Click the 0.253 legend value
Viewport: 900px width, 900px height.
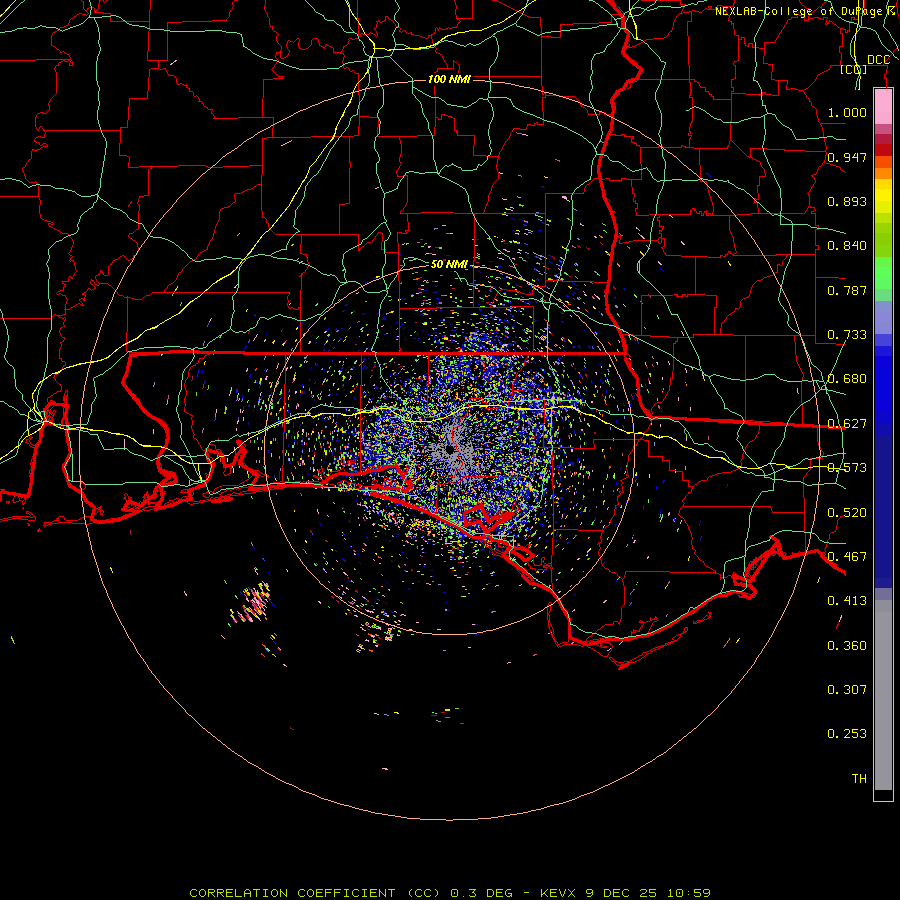click(x=847, y=734)
